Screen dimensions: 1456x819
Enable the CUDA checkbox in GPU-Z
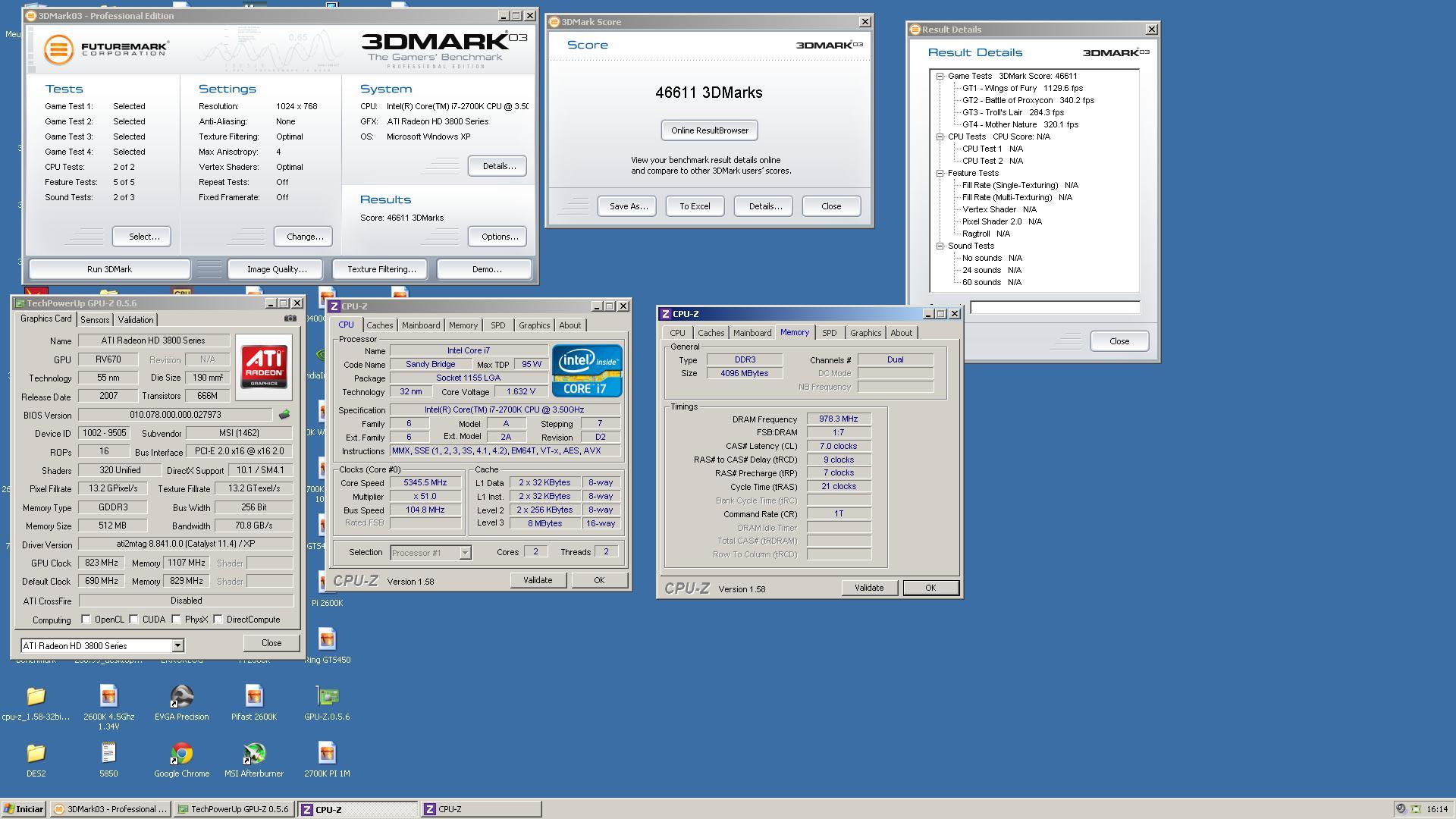pos(134,620)
